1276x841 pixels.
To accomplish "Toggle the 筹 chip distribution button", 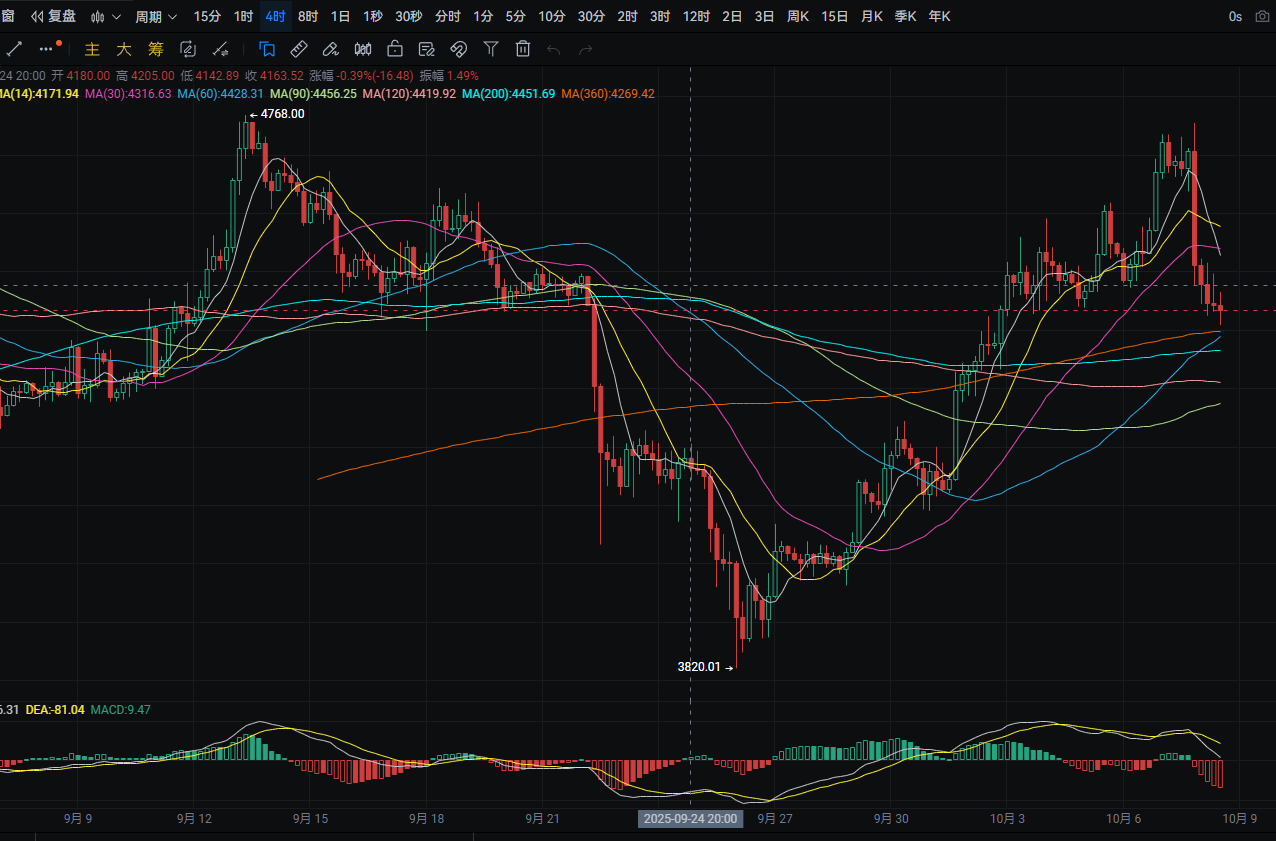I will [x=155, y=48].
